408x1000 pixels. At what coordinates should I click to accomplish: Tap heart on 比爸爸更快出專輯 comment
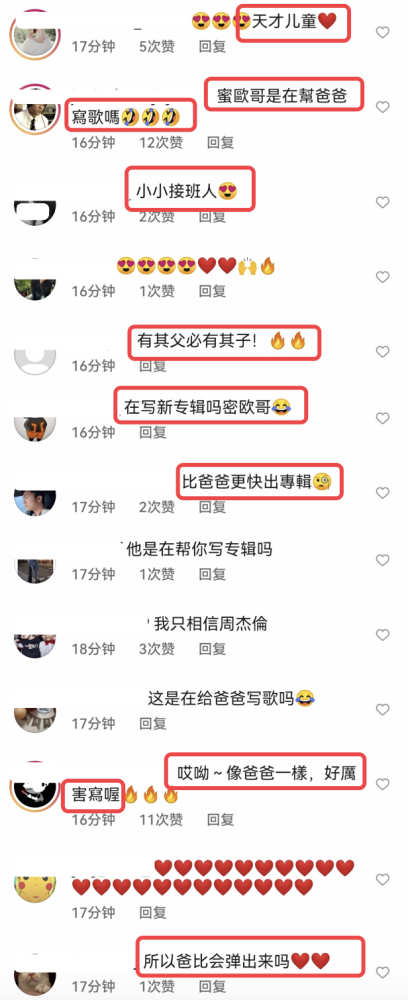point(382,493)
